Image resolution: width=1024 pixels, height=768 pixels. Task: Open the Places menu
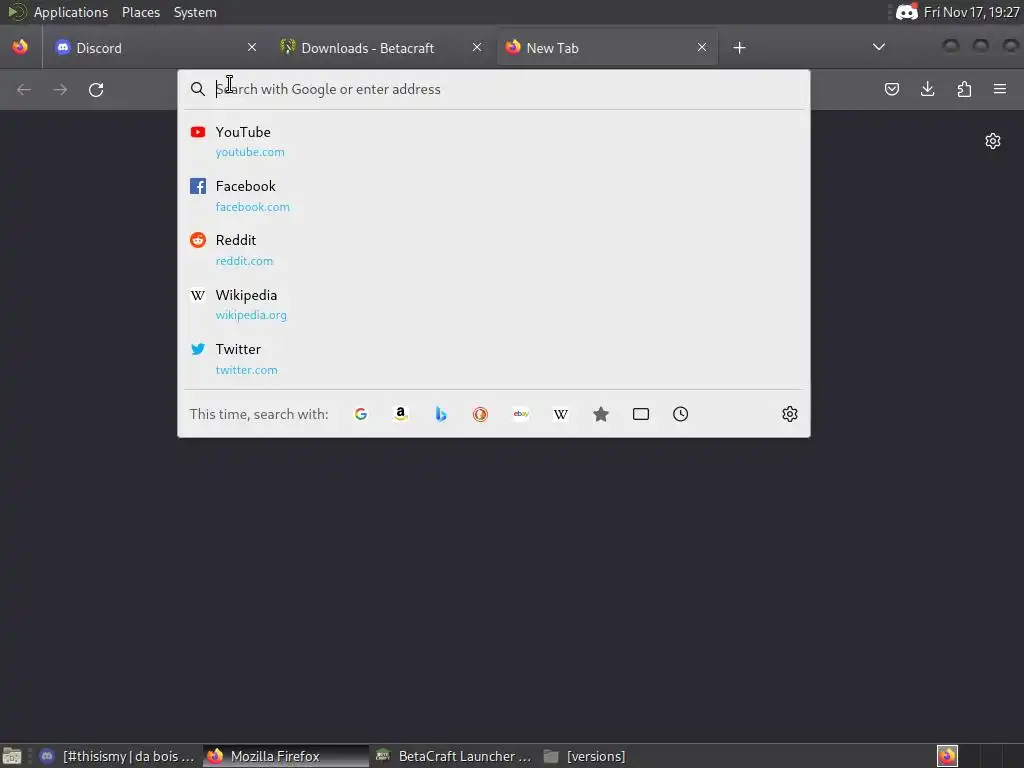point(141,12)
